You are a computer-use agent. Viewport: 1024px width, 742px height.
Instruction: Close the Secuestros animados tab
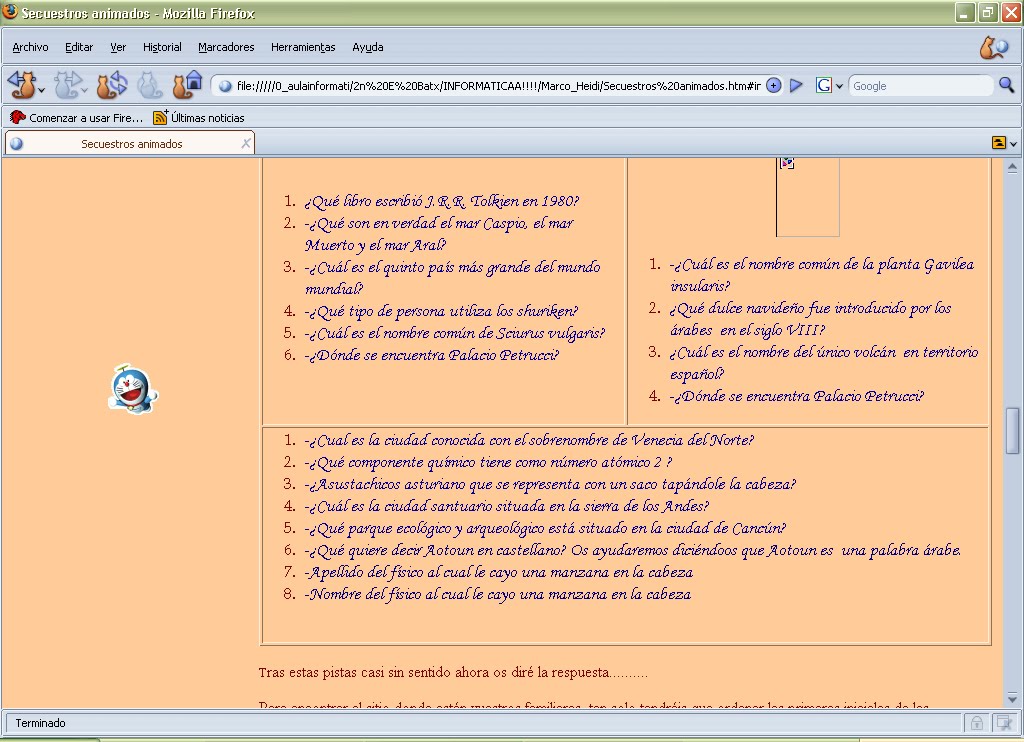coord(246,144)
